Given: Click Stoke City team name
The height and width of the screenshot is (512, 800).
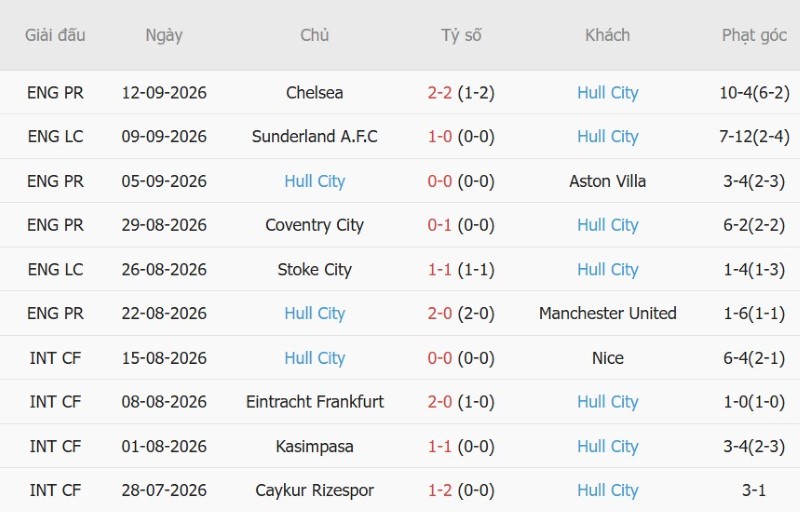Looking at the screenshot, I should 315,269.
